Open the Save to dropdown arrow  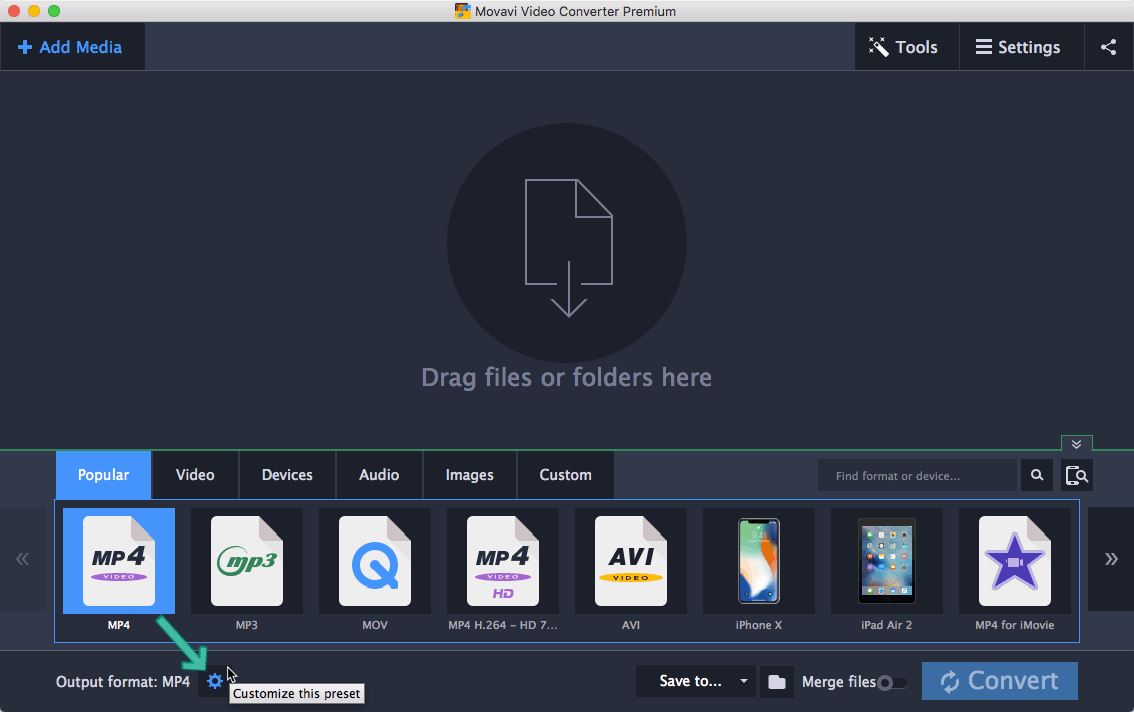tap(743, 681)
